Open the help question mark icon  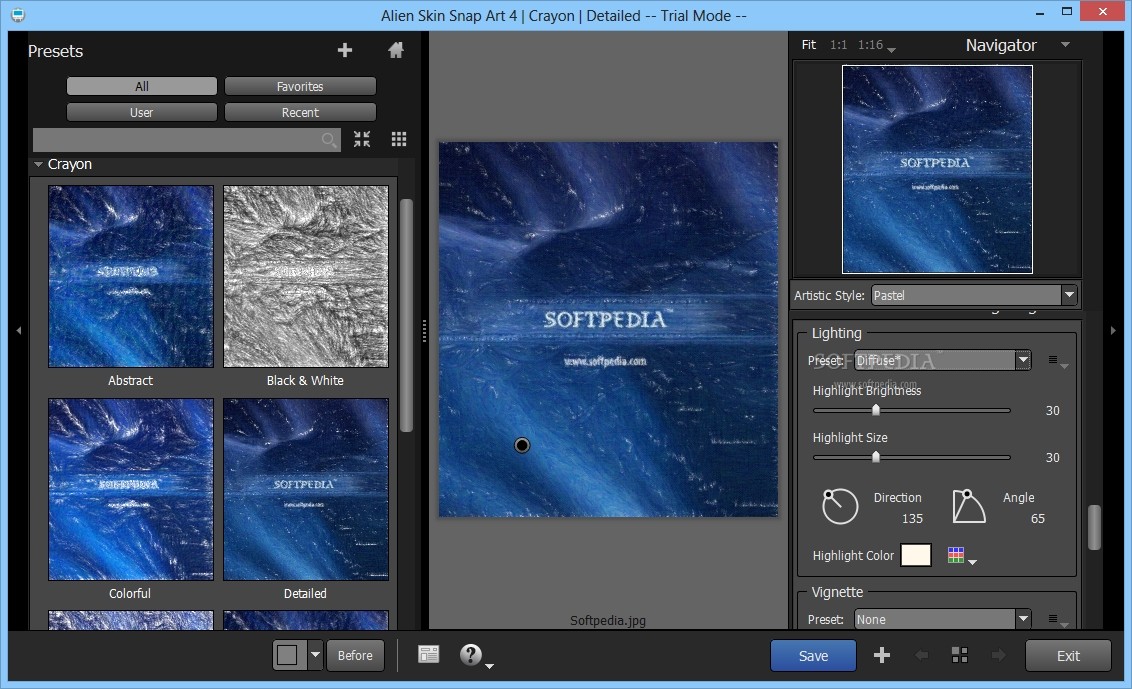click(x=470, y=654)
